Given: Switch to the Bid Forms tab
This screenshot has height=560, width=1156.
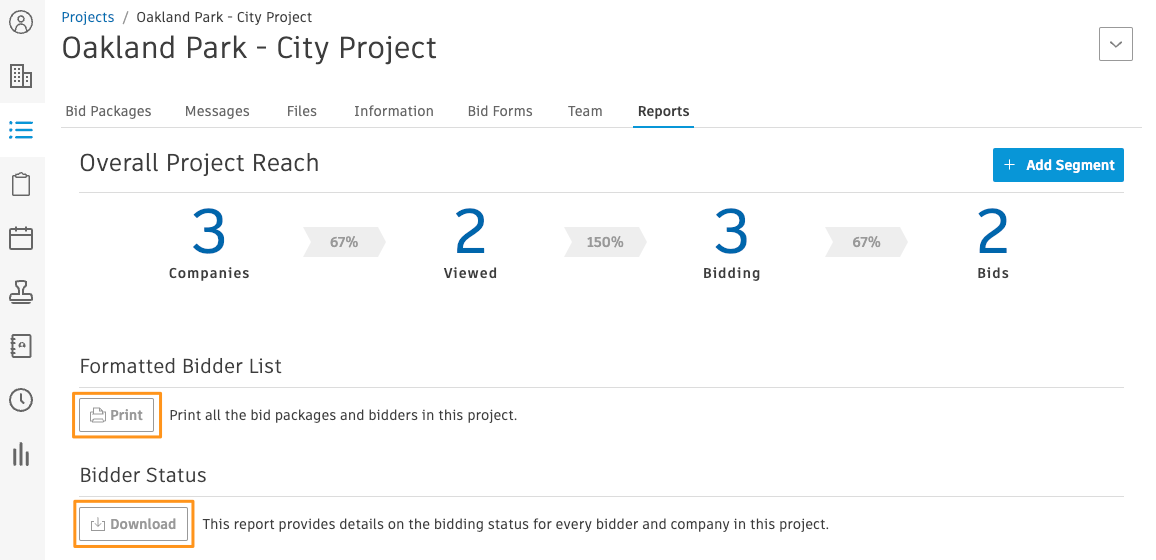Looking at the screenshot, I should 500,111.
